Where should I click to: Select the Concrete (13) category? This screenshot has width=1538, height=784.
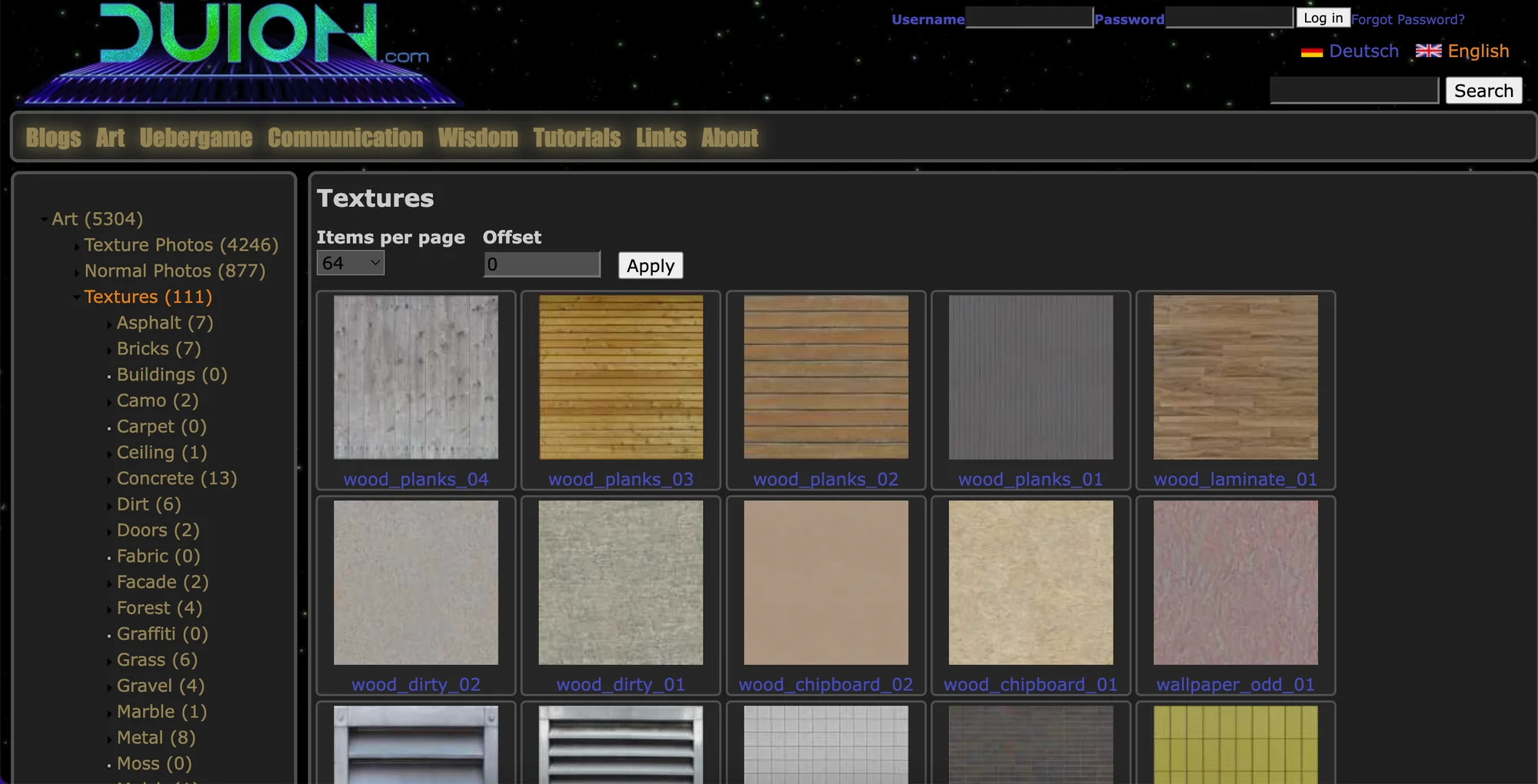coord(177,478)
